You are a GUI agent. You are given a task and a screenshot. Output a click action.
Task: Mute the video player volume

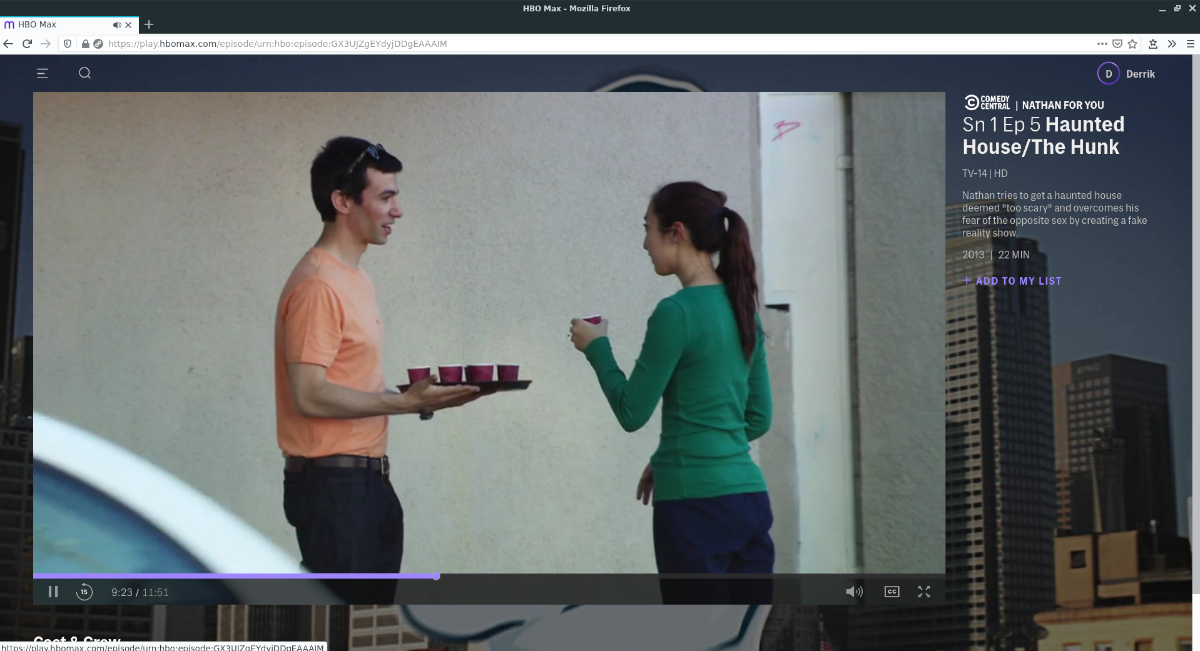[x=854, y=591]
